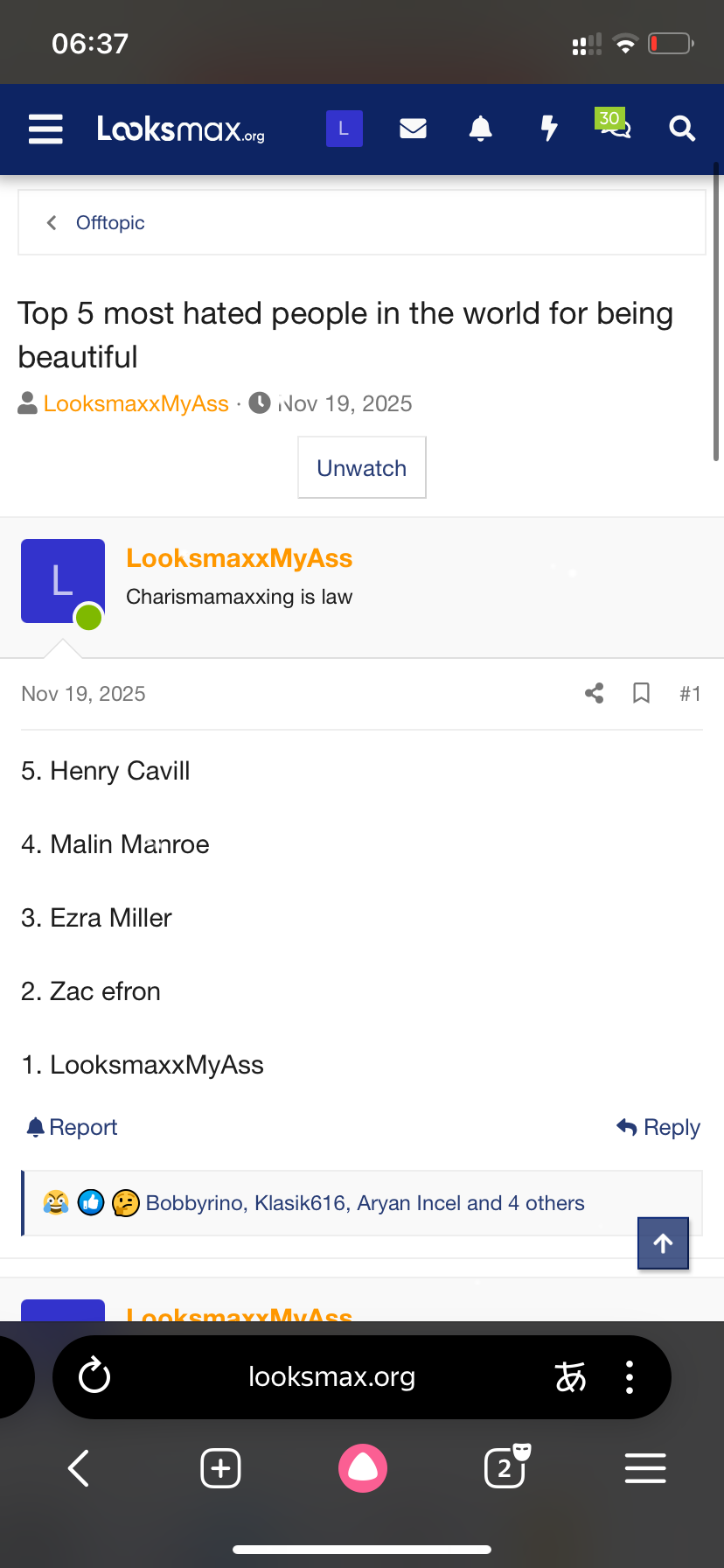Open the user account avatar menu

tap(344, 129)
